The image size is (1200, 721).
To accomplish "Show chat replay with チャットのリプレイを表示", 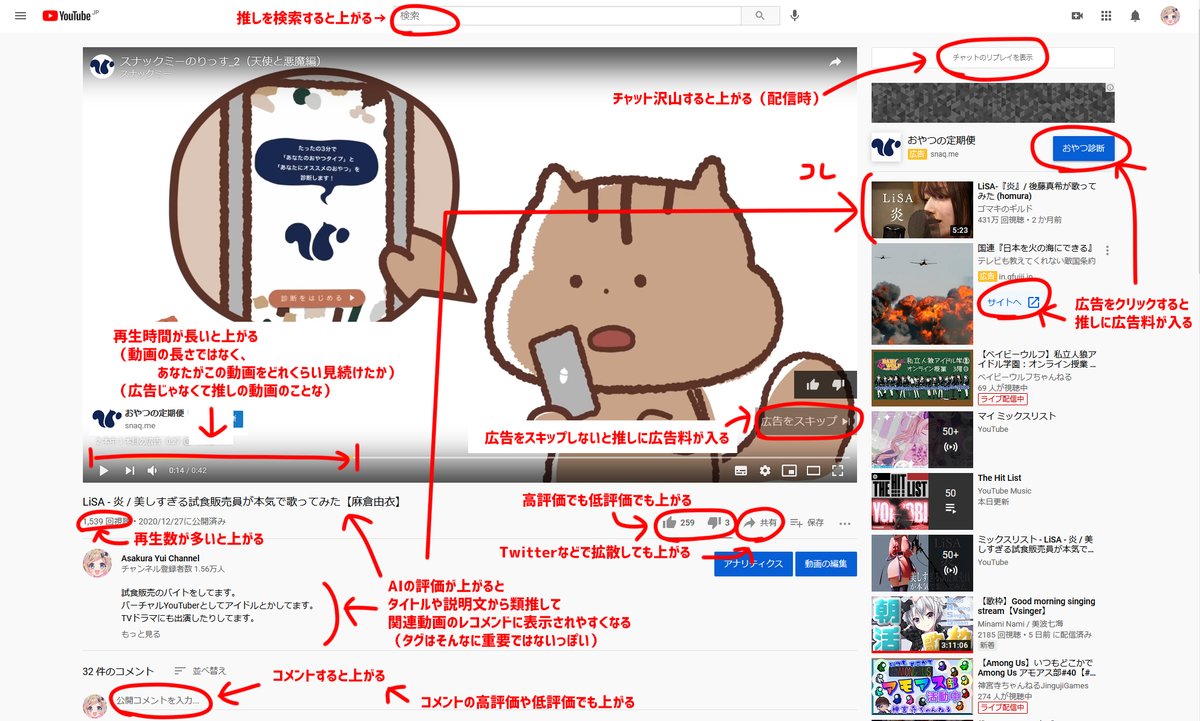I will click(993, 57).
